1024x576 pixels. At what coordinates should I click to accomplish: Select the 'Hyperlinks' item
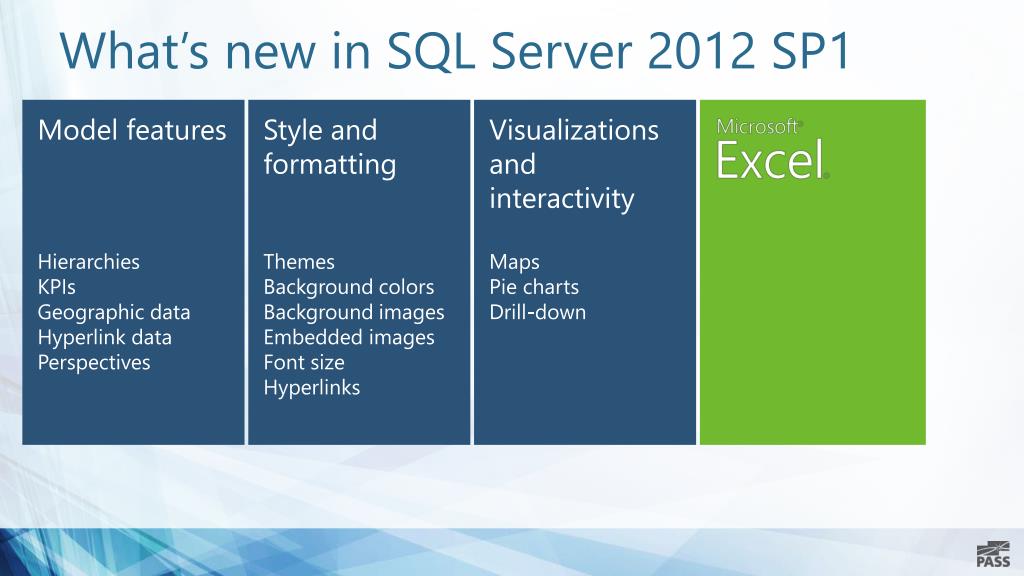click(312, 388)
